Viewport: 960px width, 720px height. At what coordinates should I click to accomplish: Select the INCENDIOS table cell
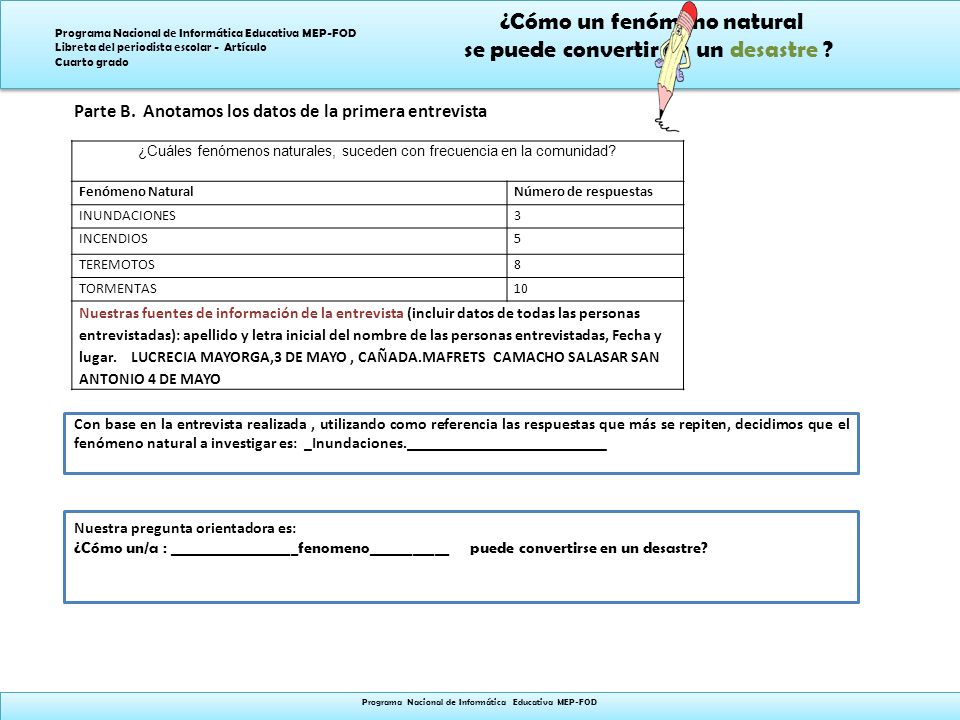tap(289, 241)
